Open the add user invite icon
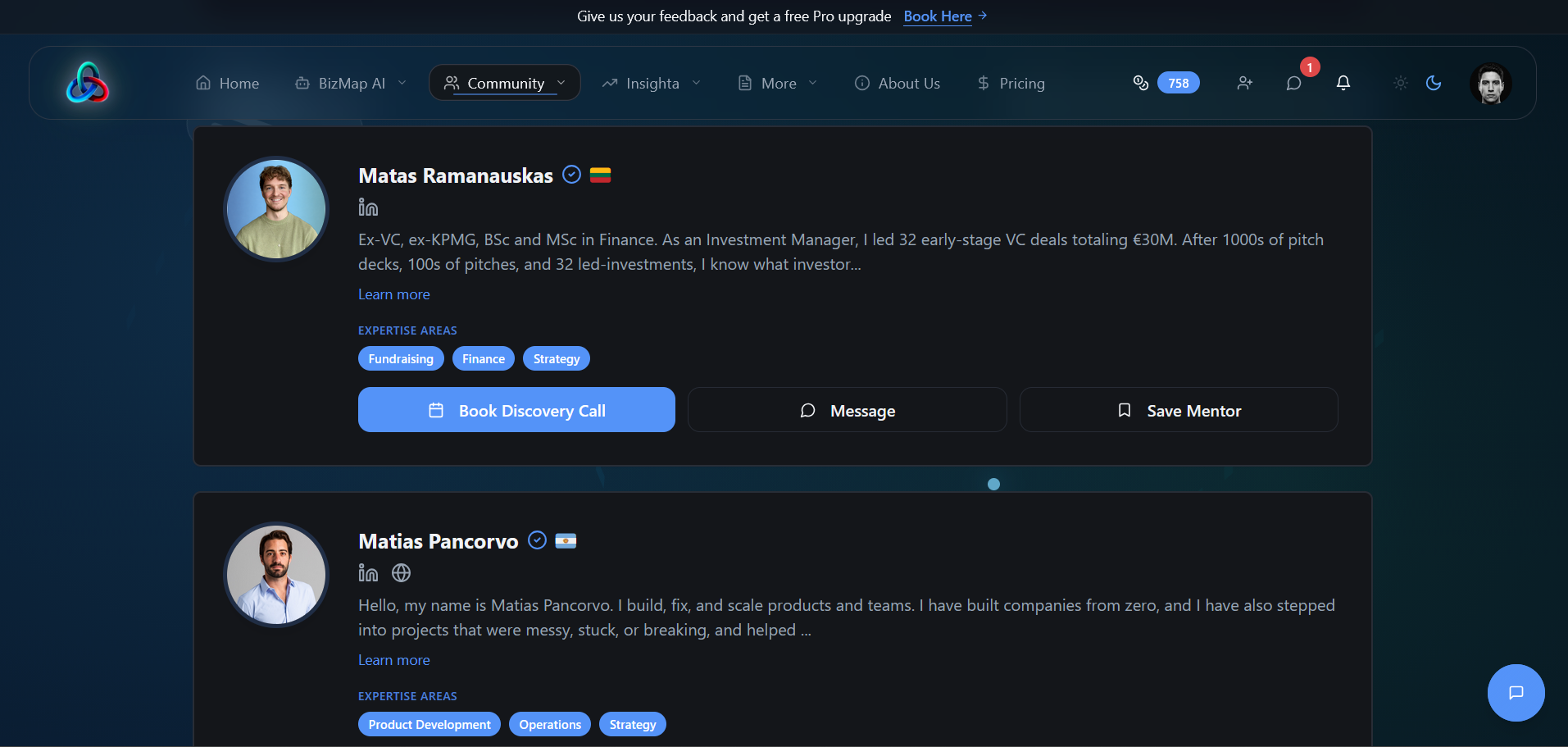 point(1244,83)
